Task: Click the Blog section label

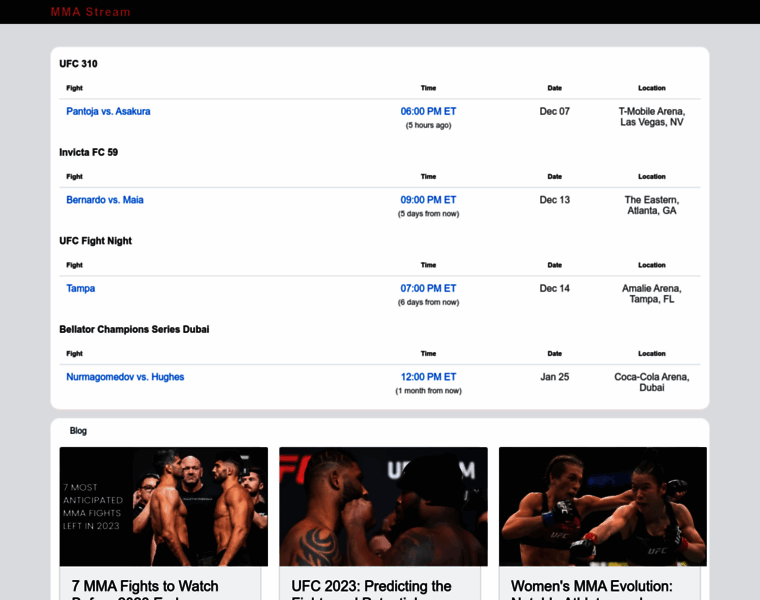Action: [x=78, y=431]
